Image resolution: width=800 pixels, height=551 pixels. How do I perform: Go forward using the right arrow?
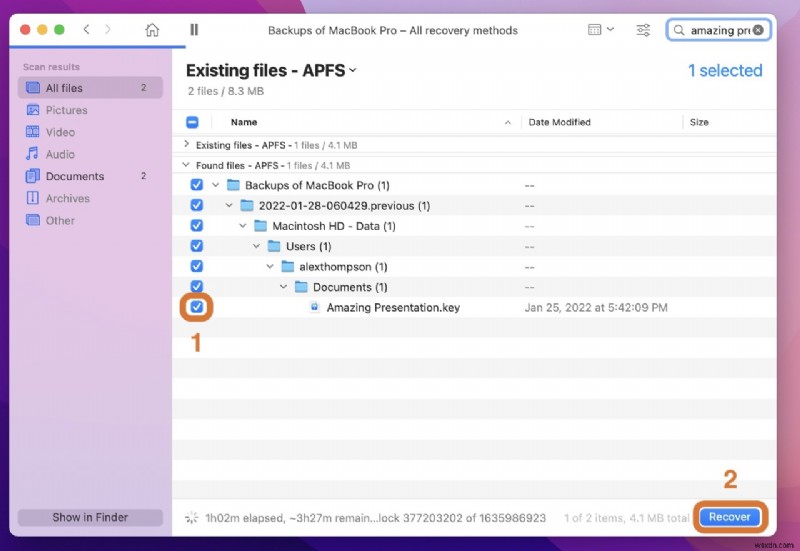[x=108, y=29]
